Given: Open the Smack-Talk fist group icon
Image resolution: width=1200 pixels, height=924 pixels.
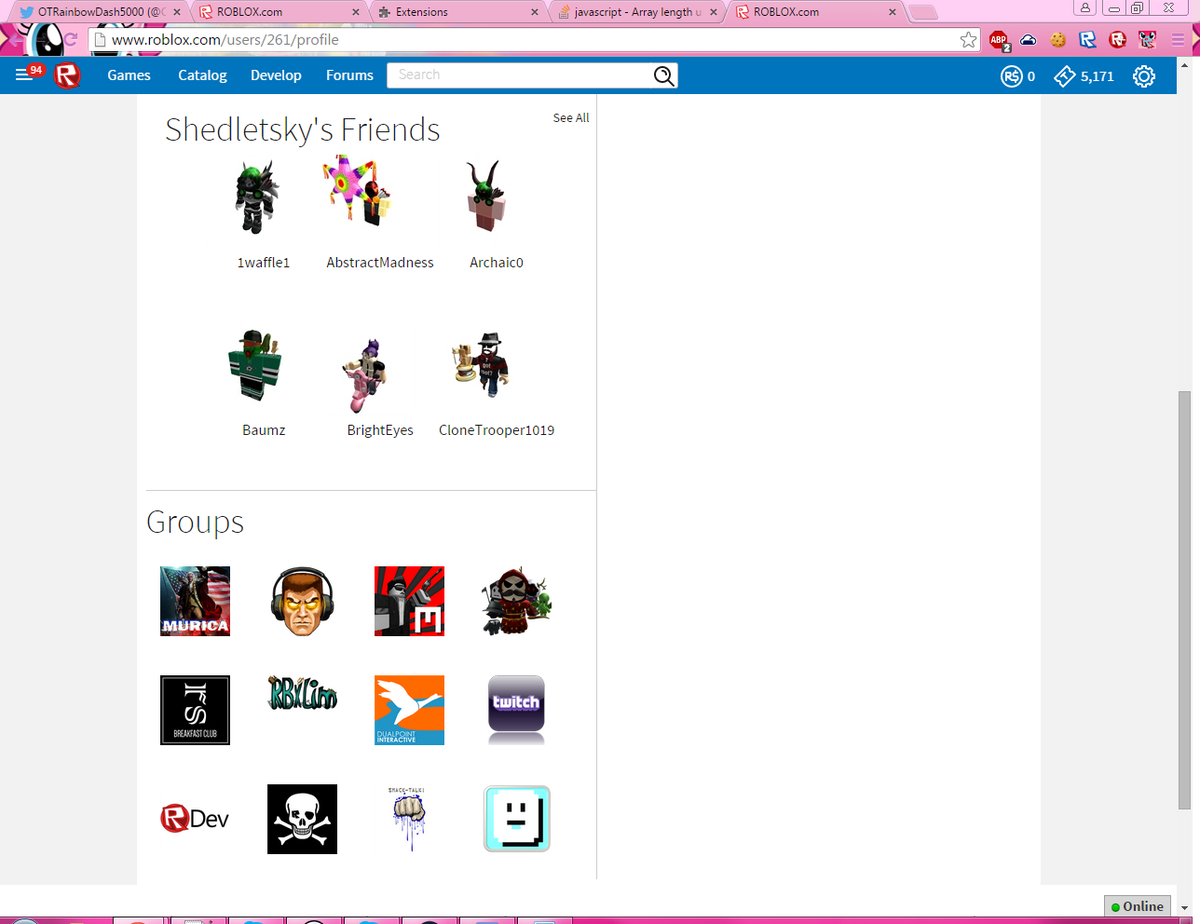Looking at the screenshot, I should 409,819.
